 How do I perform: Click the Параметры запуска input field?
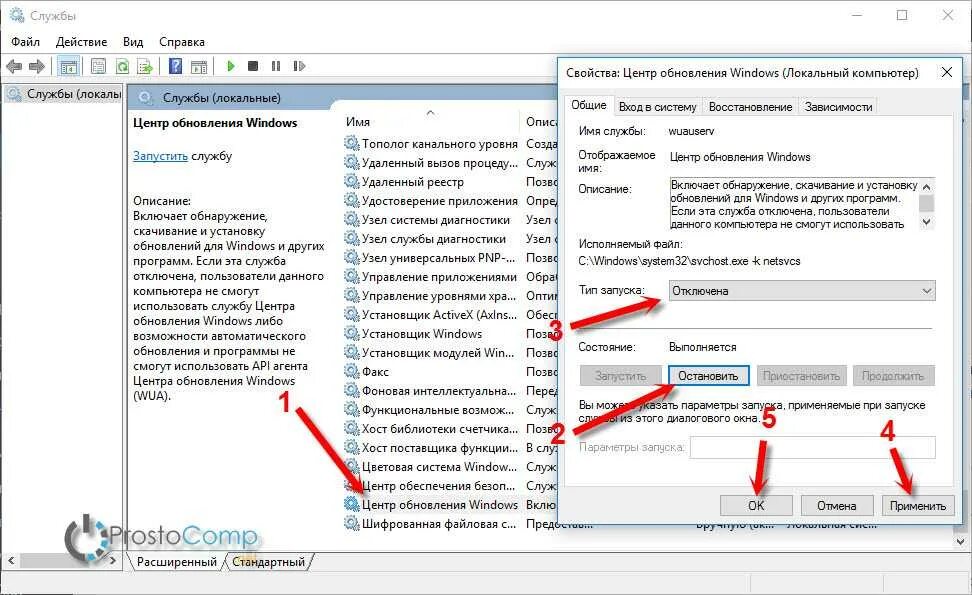(813, 447)
